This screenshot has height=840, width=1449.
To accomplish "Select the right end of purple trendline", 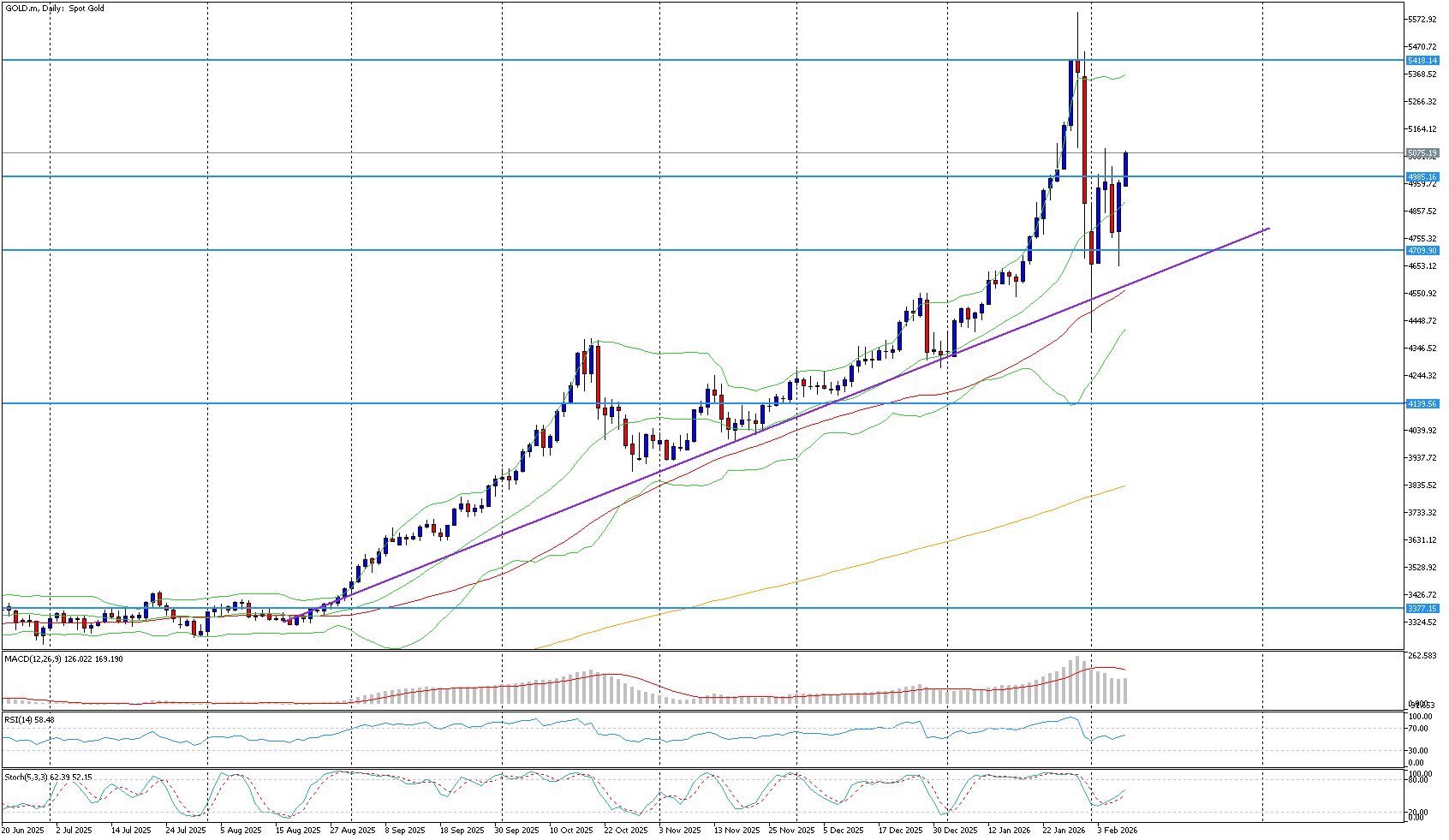I will (x=1267, y=229).
